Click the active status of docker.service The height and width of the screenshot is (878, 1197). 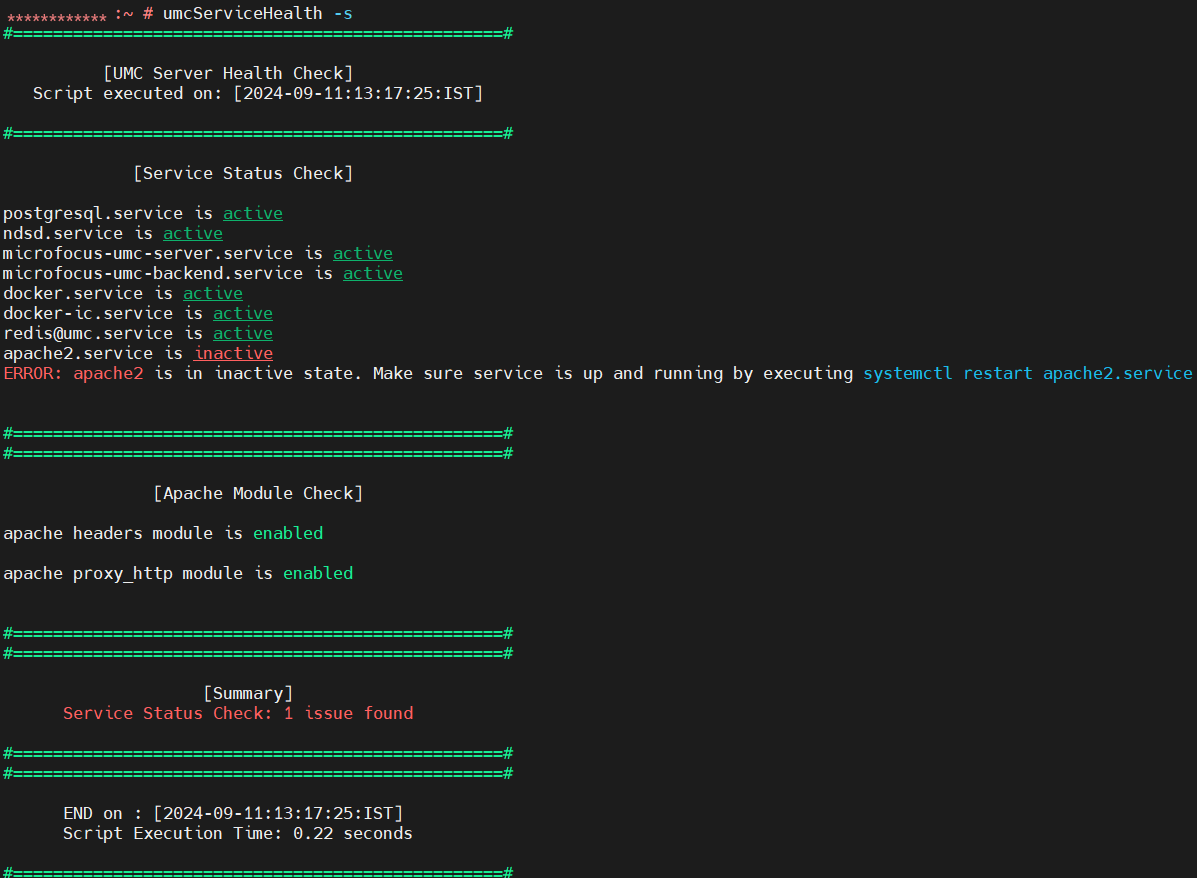[212, 294]
